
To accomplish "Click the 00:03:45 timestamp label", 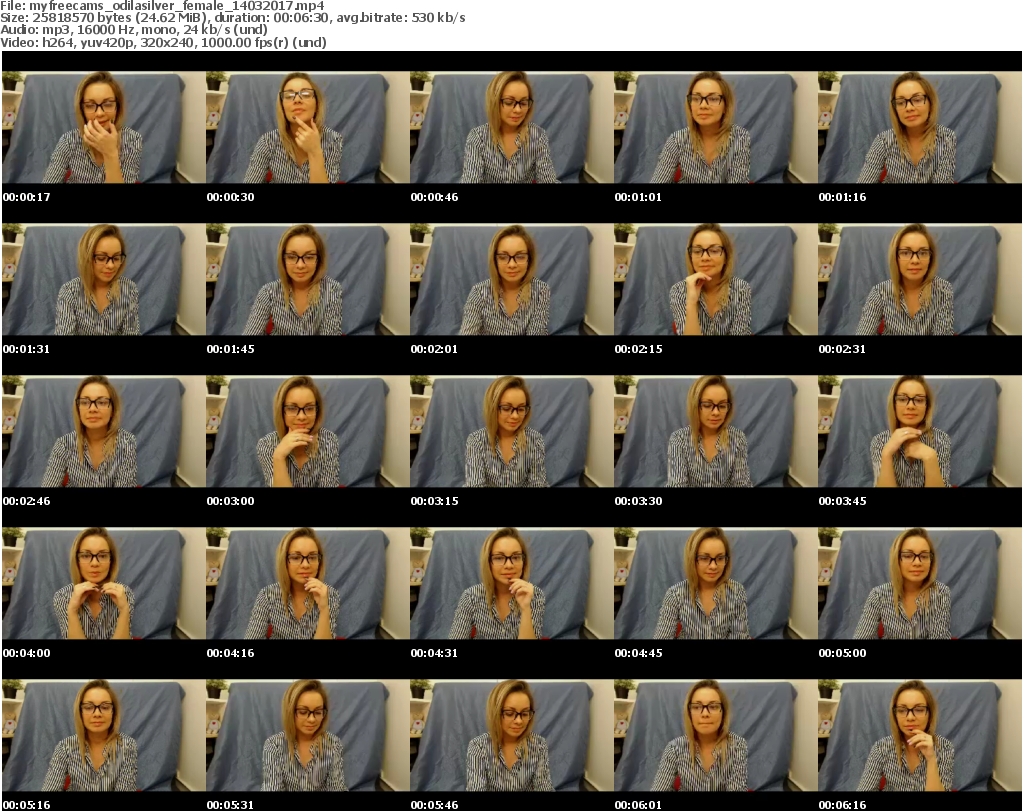I will tap(842, 501).
